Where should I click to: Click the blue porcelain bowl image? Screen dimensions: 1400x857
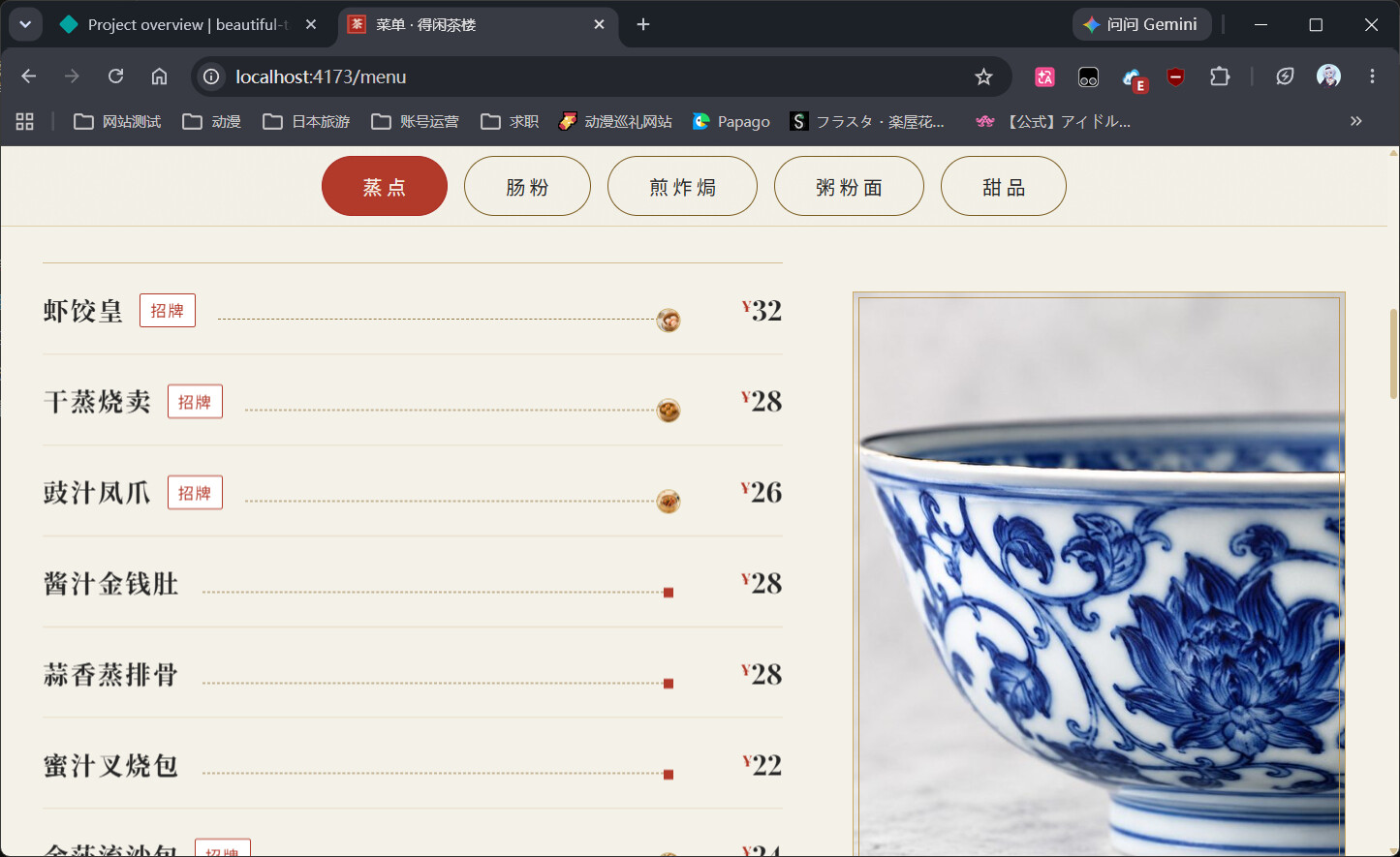[x=1099, y=575]
